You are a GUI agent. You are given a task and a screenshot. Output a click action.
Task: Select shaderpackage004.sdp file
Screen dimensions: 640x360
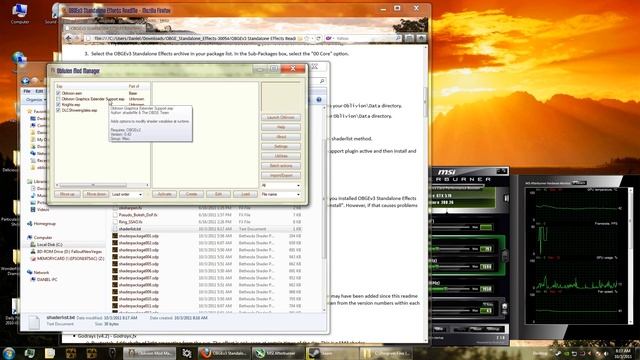tap(138, 257)
